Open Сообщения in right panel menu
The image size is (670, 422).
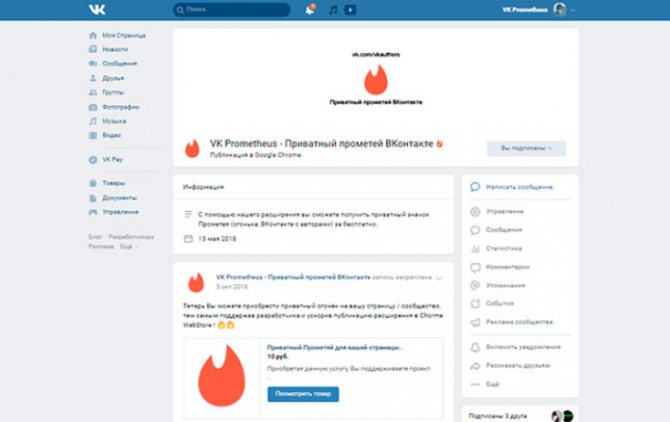(x=504, y=230)
